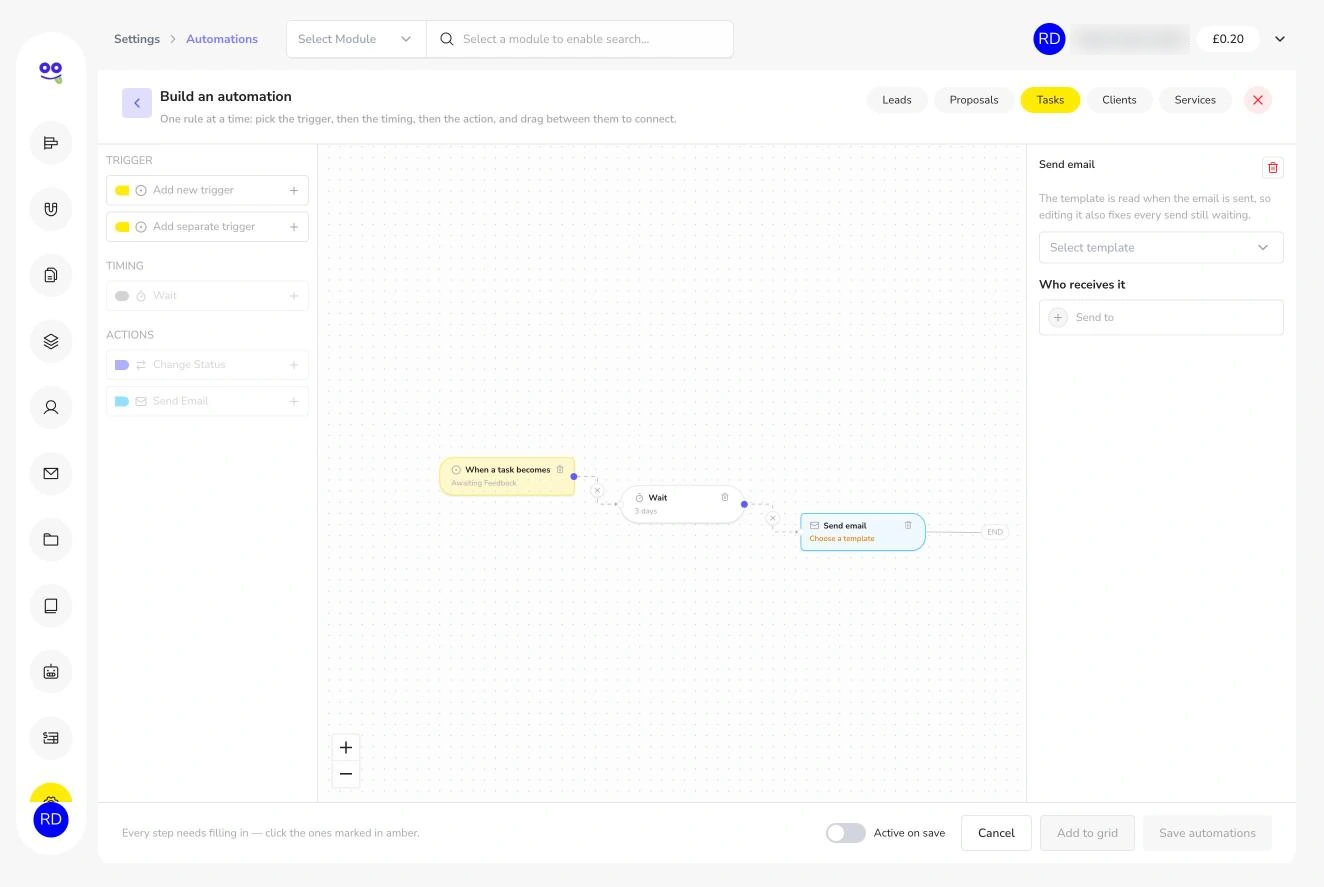The height and width of the screenshot is (887, 1324).
Task: Open the robot icon in the sidebar
Action: coord(51,672)
